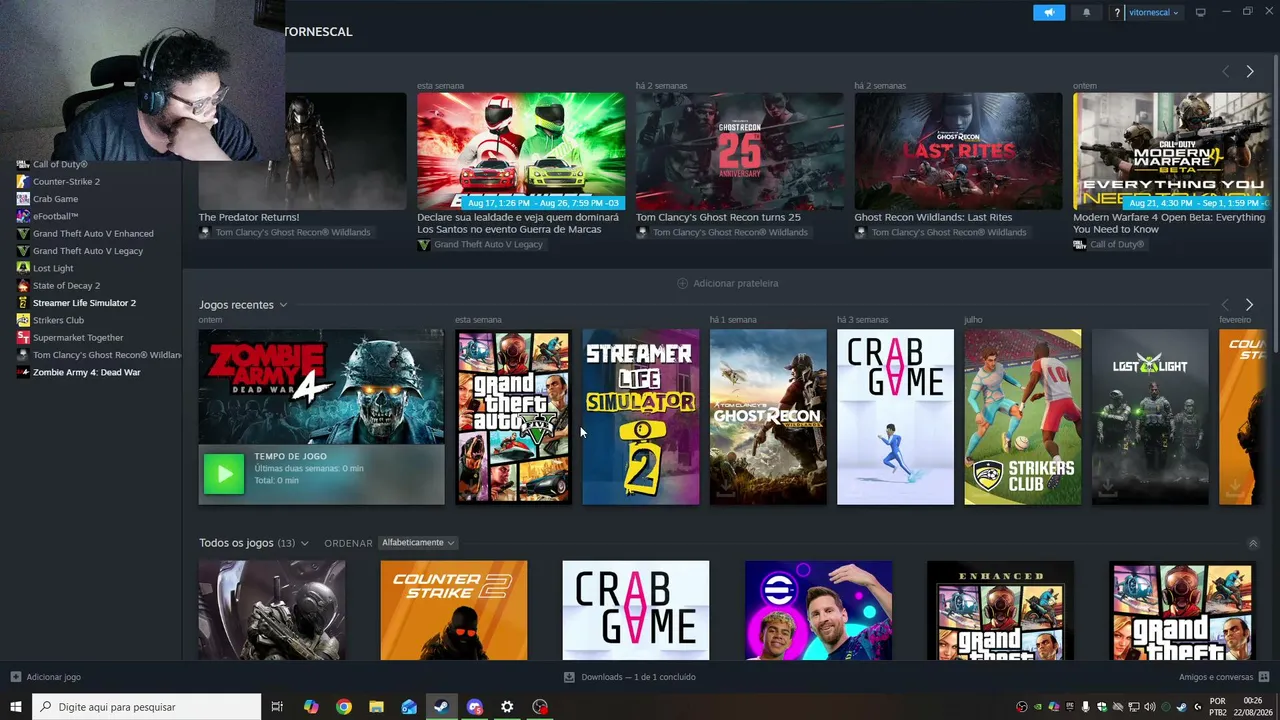Open Downloads status at the bottom
Image resolution: width=1280 pixels, height=720 pixels.
[x=630, y=677]
